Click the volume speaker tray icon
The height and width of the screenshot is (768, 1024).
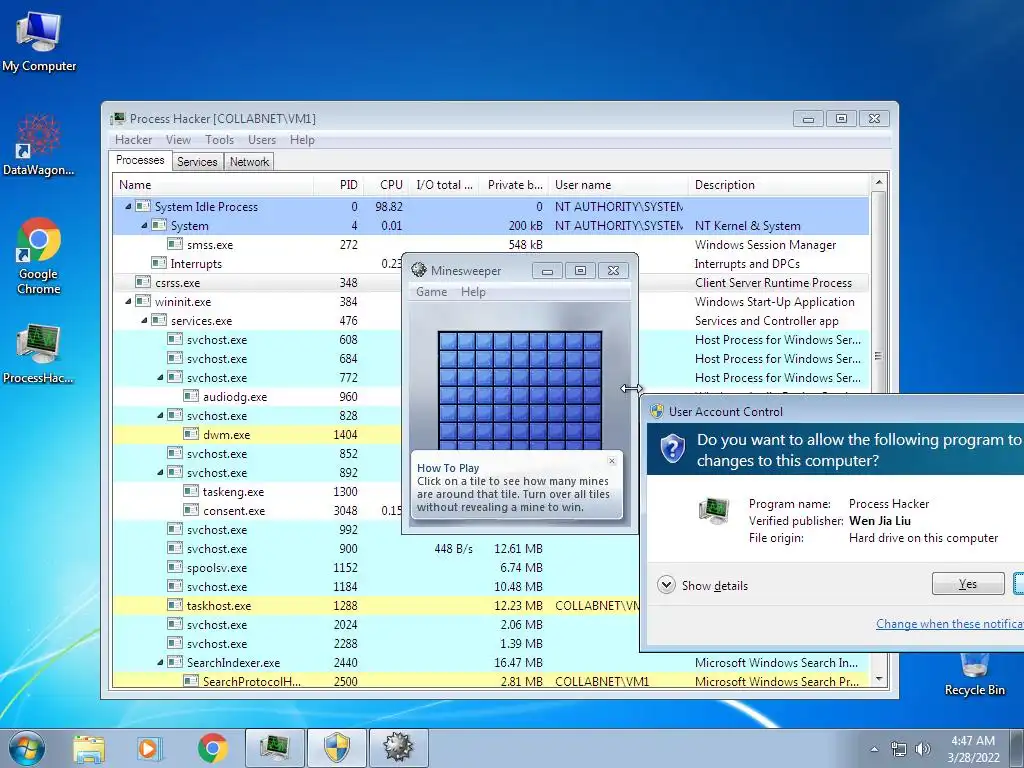[923, 749]
